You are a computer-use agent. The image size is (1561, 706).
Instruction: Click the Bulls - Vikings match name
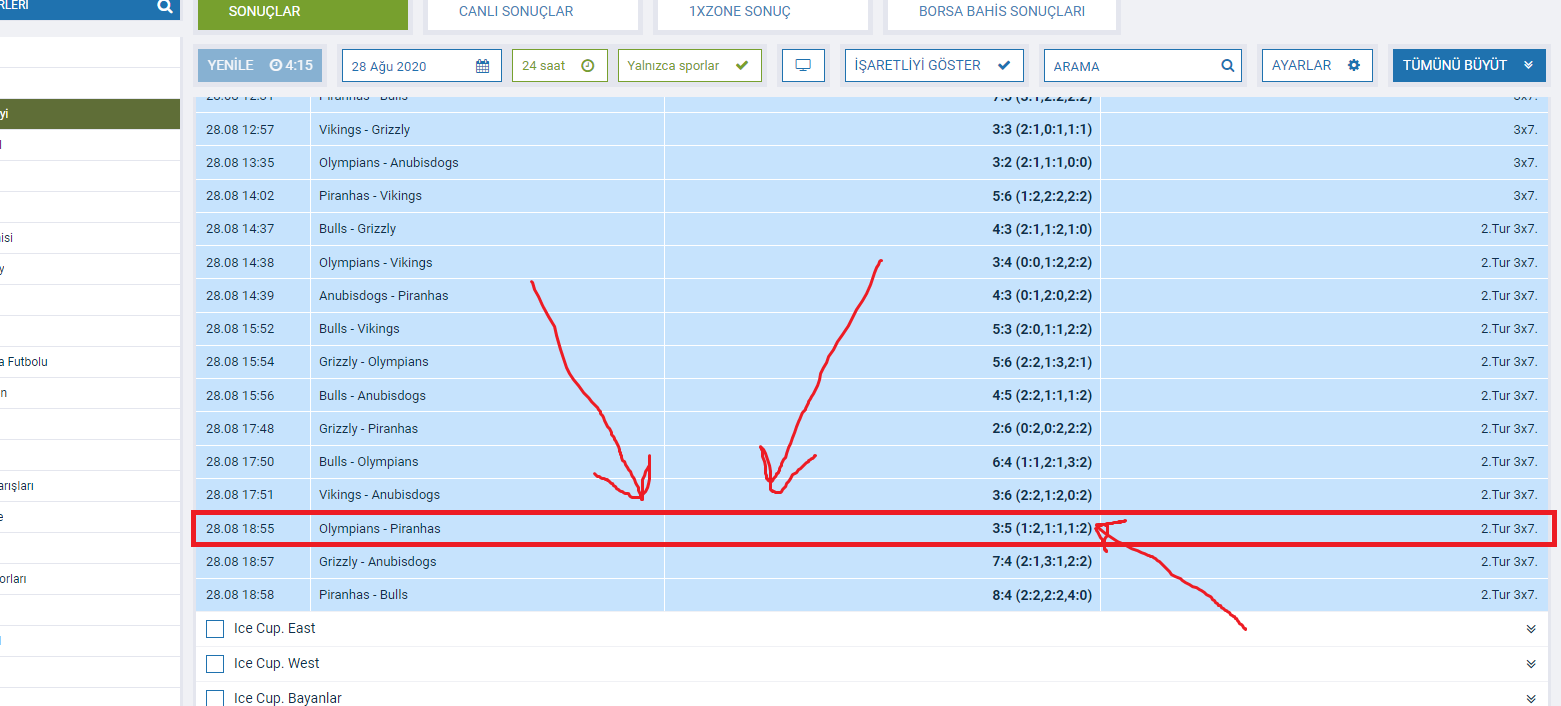coord(359,329)
